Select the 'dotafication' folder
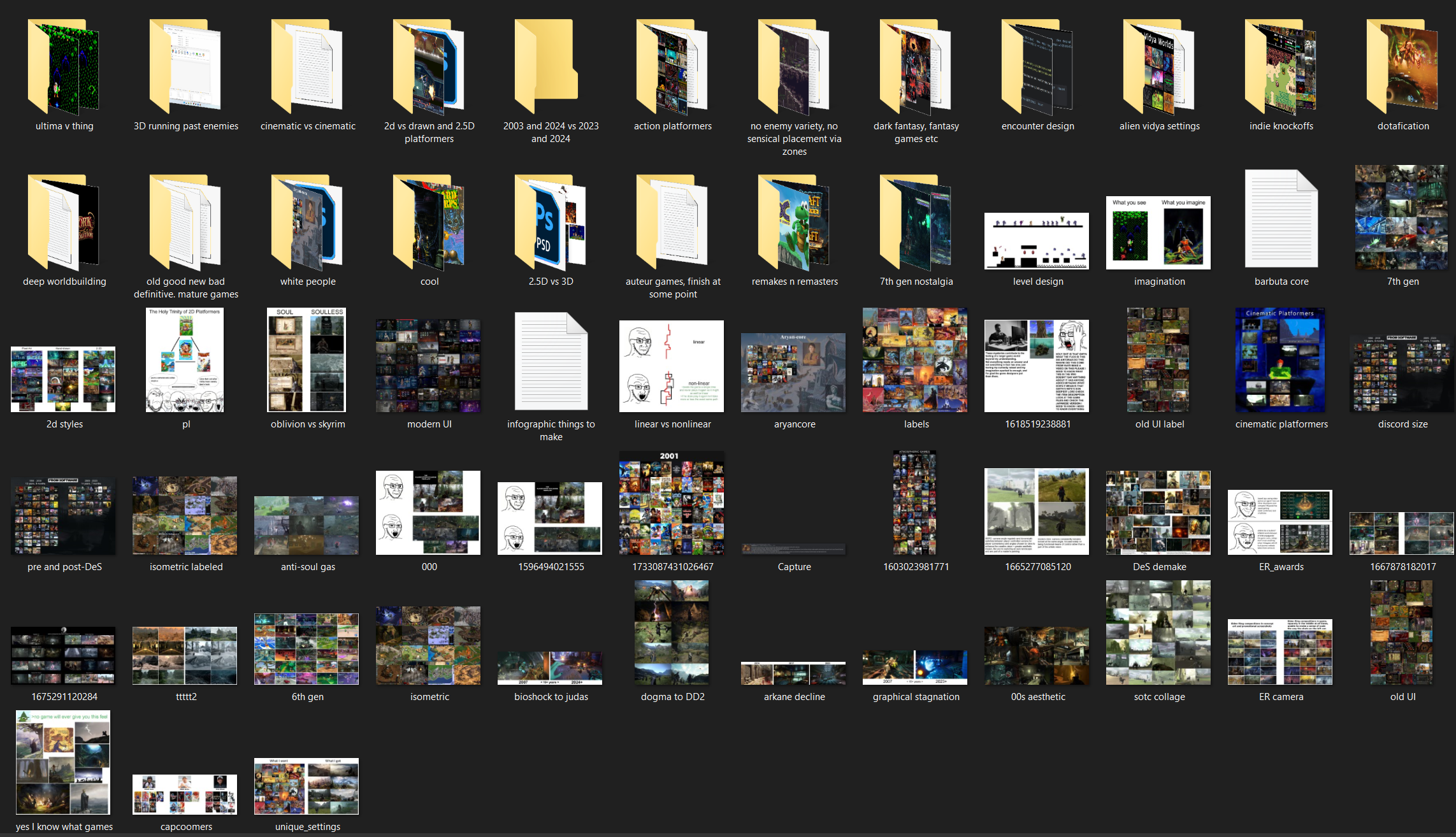 coord(1402,66)
